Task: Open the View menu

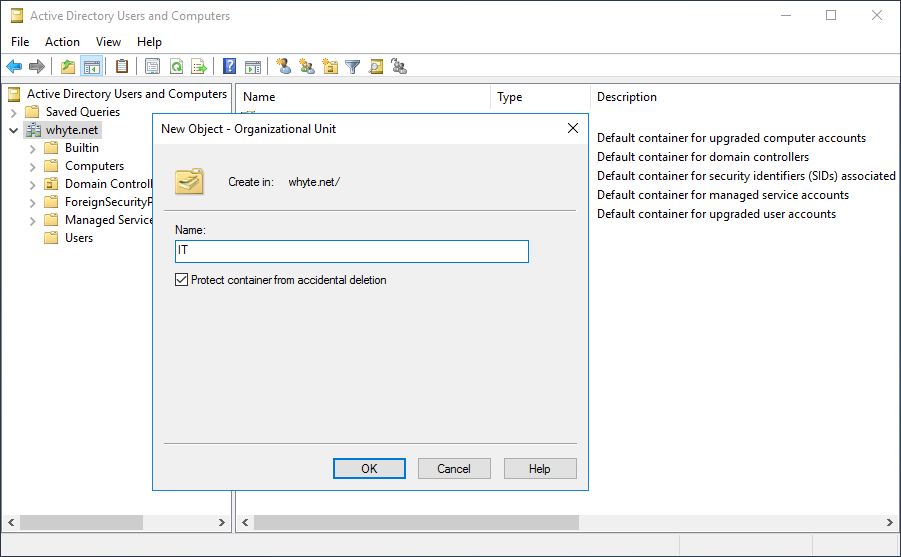Action: (108, 42)
